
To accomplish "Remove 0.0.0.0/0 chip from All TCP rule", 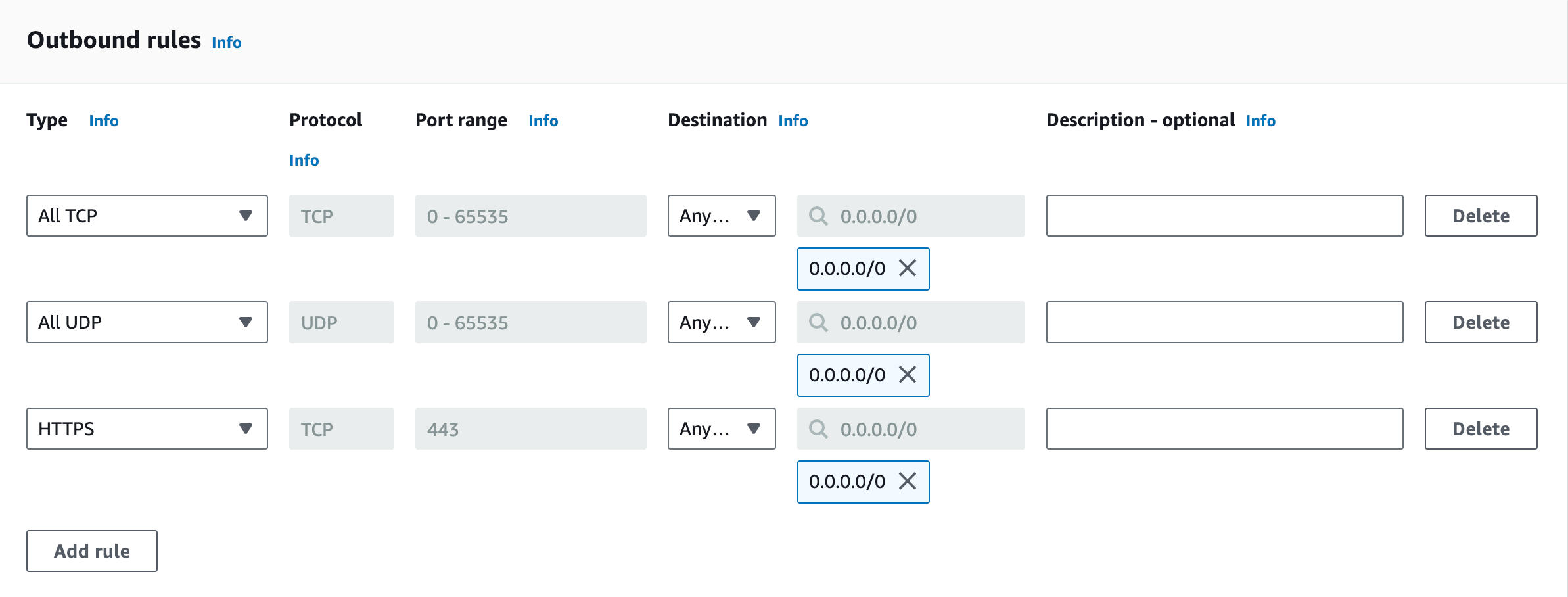I will tap(908, 268).
